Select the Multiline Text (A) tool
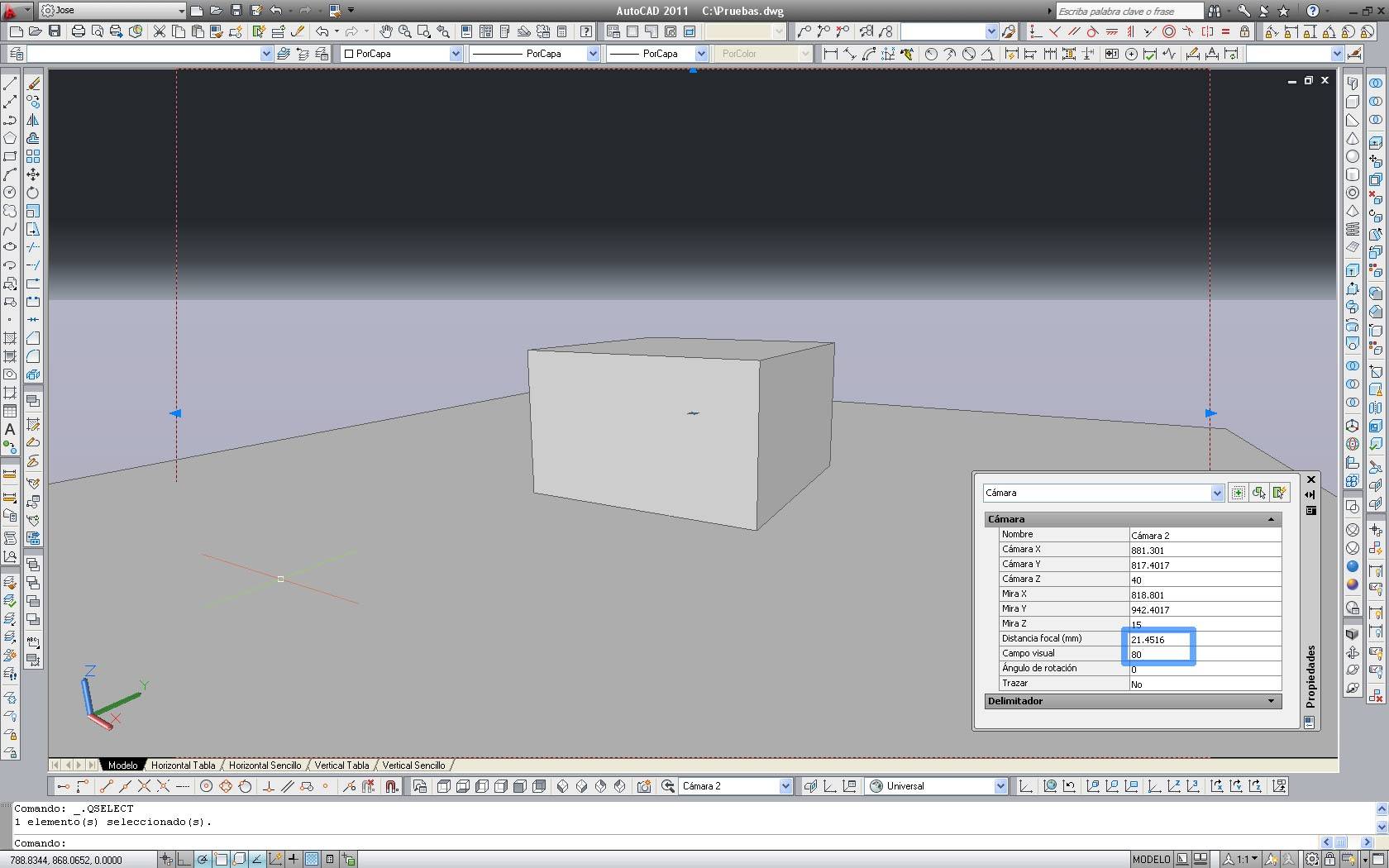This screenshot has height=868, width=1389. (10, 429)
